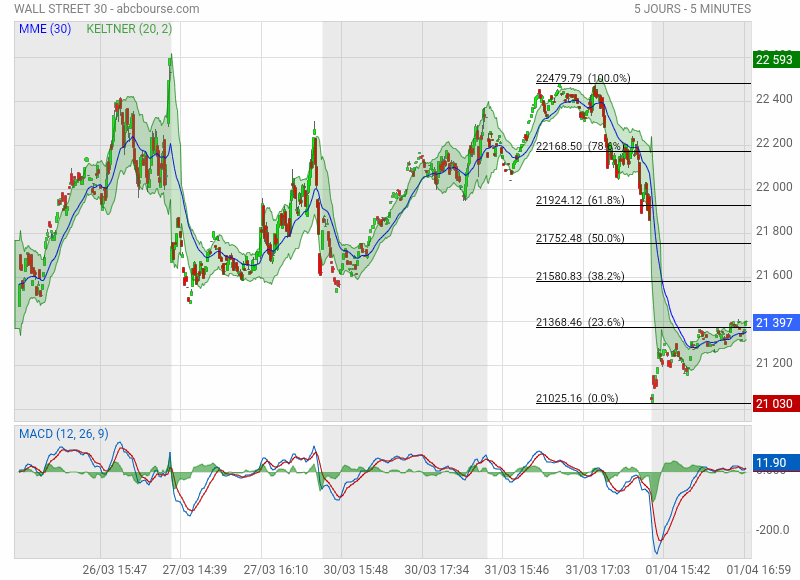This screenshot has height=580, width=800.
Task: Click the MME (30) indicator label
Action: coord(45,29)
